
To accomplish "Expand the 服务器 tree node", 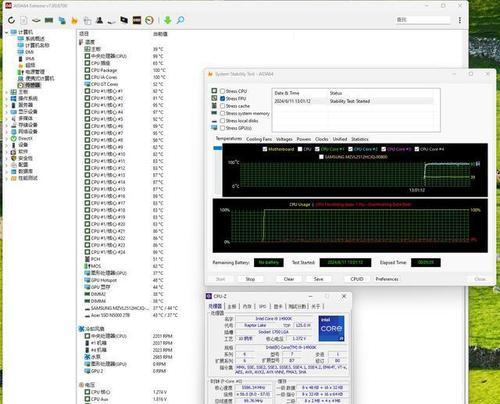I will [6, 105].
